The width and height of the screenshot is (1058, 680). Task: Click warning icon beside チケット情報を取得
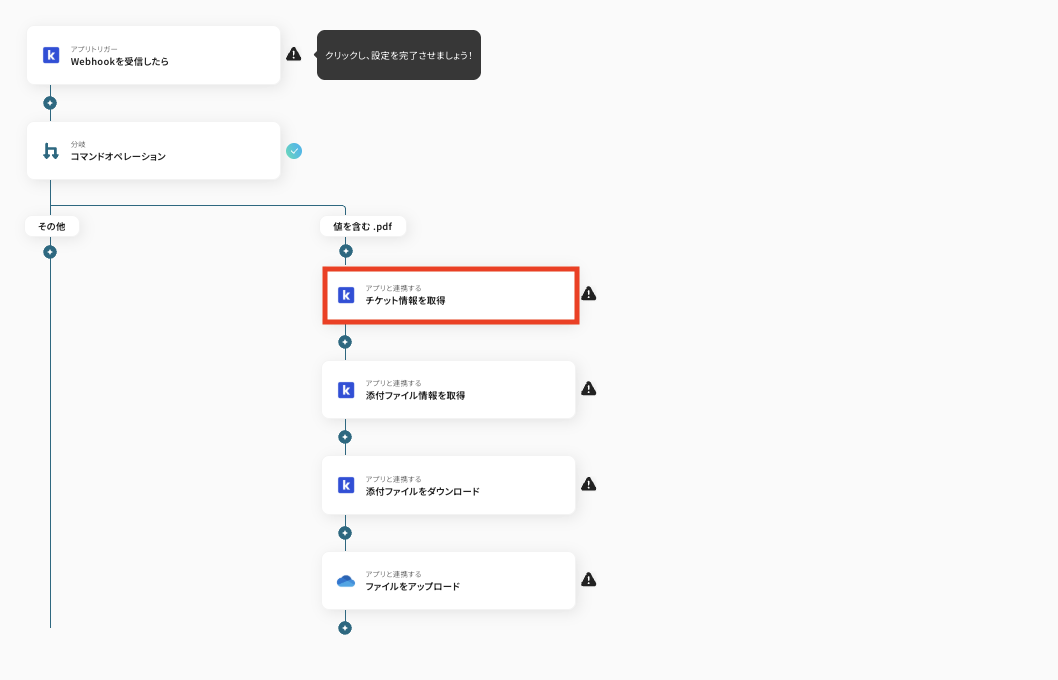(x=588, y=293)
